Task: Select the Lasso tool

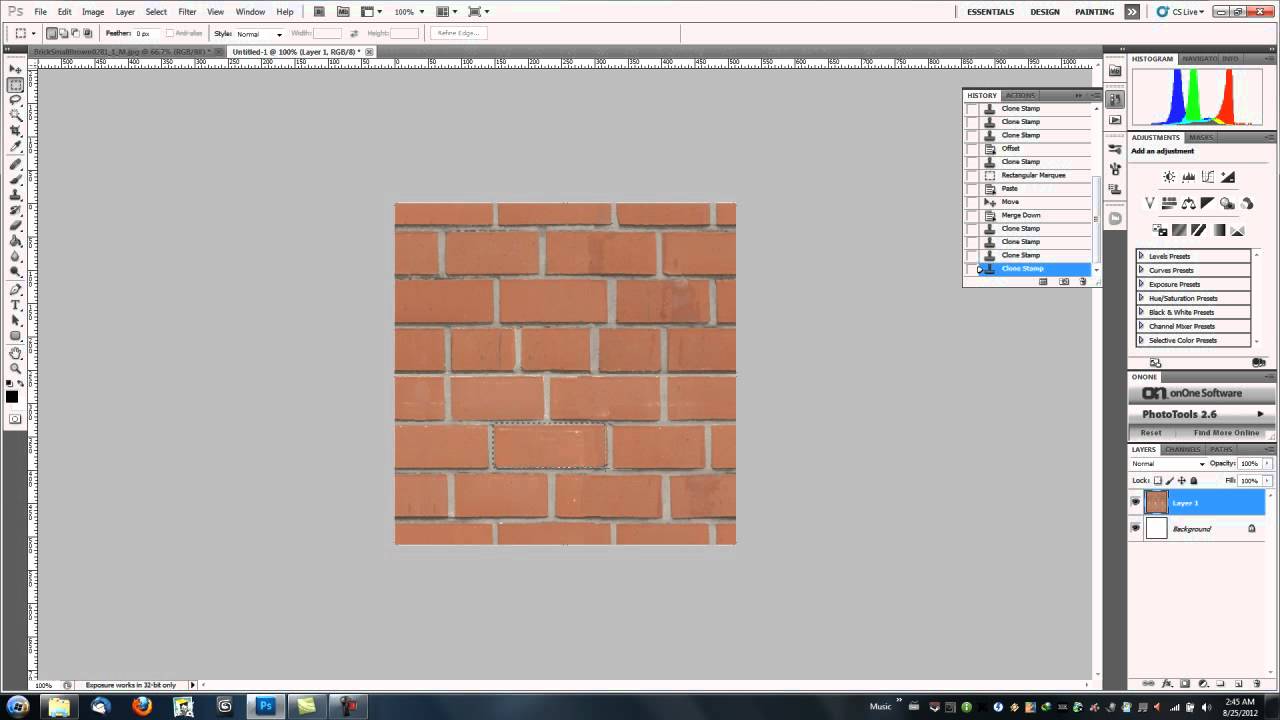Action: (x=15, y=100)
